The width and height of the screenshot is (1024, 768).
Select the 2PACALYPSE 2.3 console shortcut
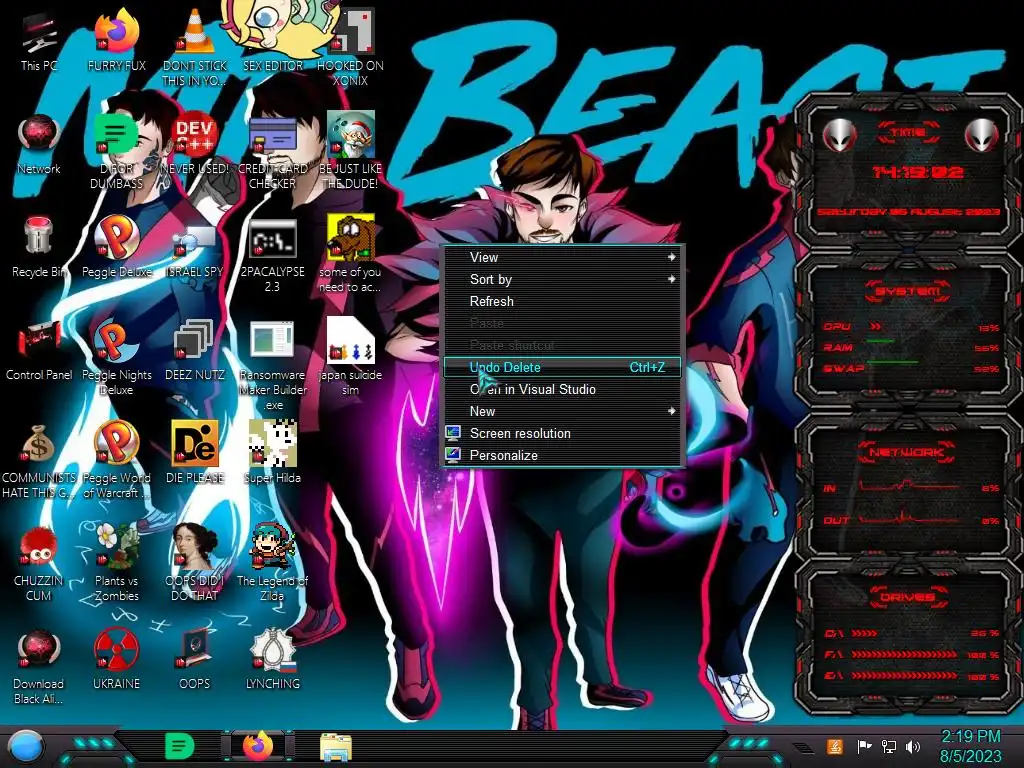click(272, 255)
